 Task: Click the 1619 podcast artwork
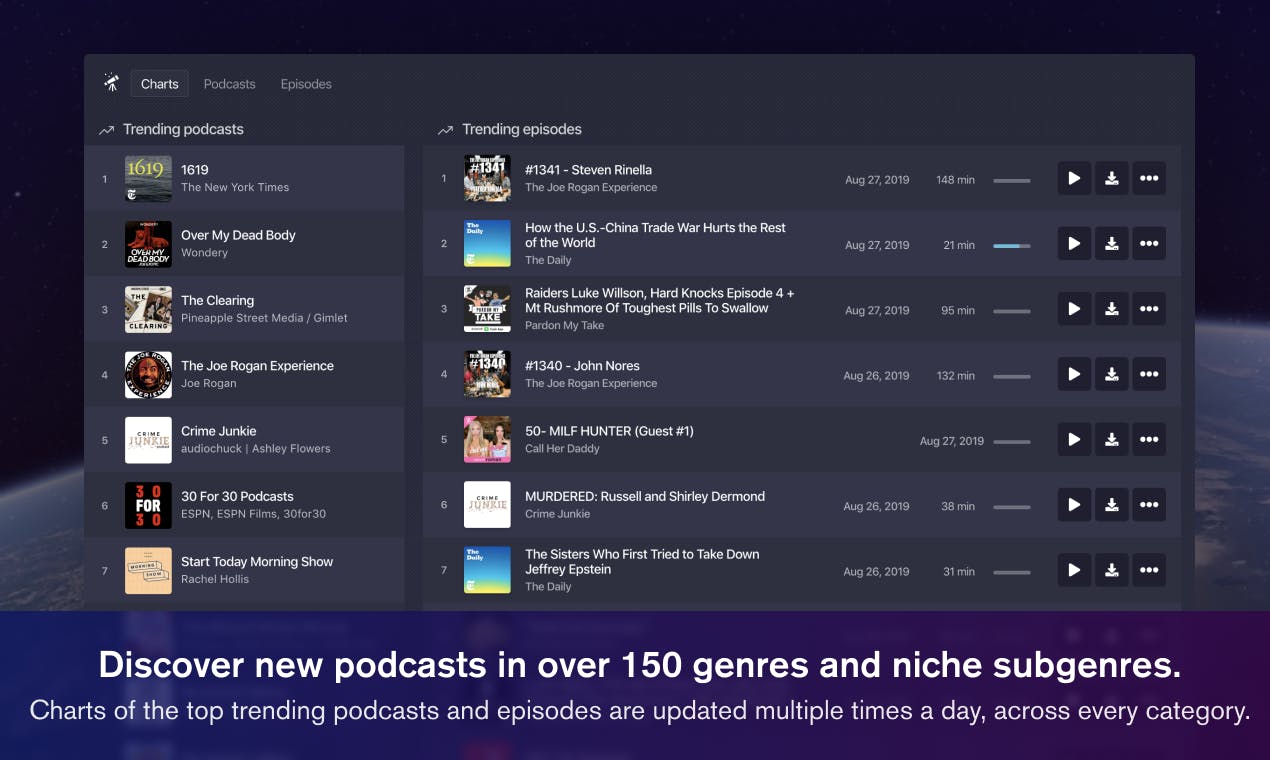point(148,178)
